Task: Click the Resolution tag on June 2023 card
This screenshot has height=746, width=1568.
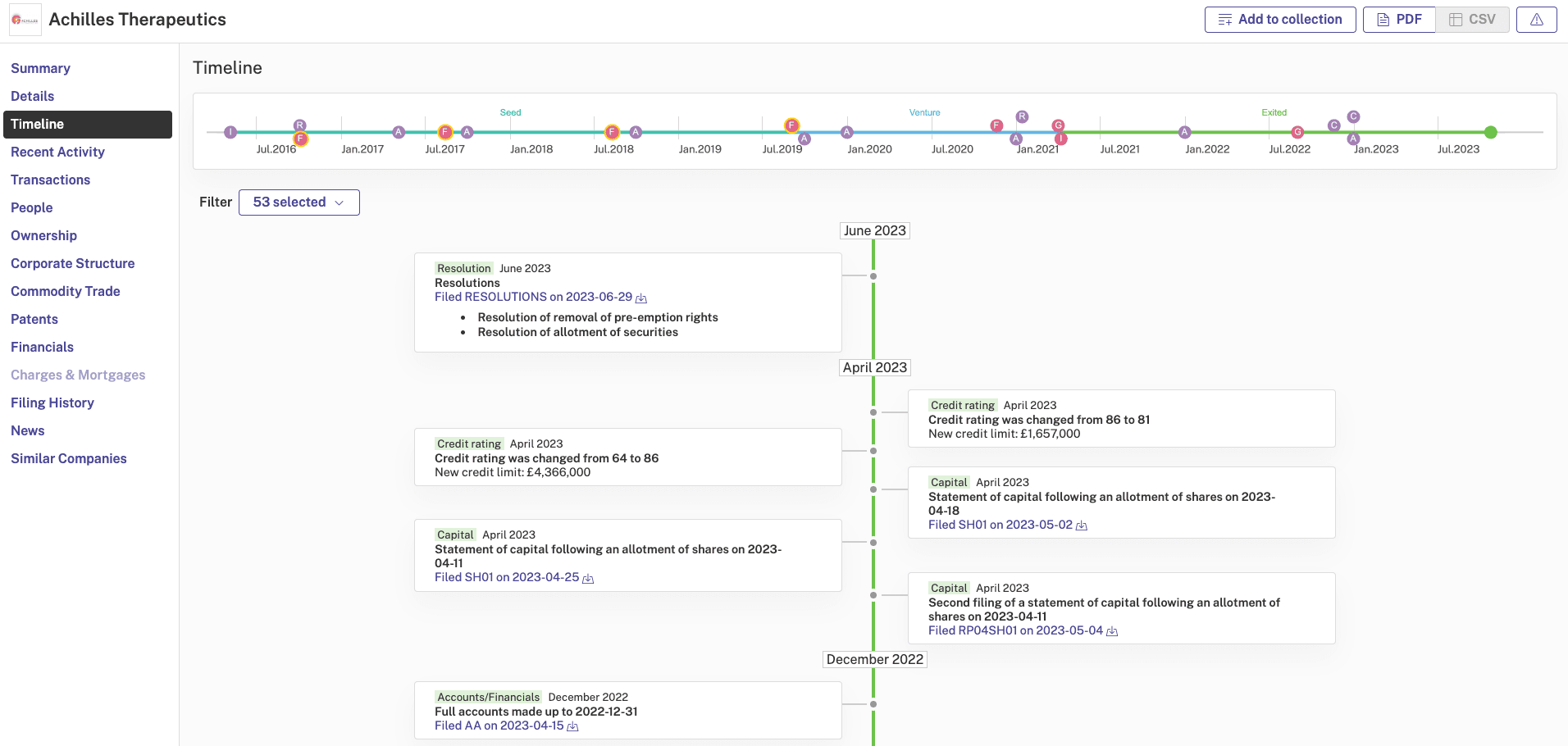Action: (463, 268)
